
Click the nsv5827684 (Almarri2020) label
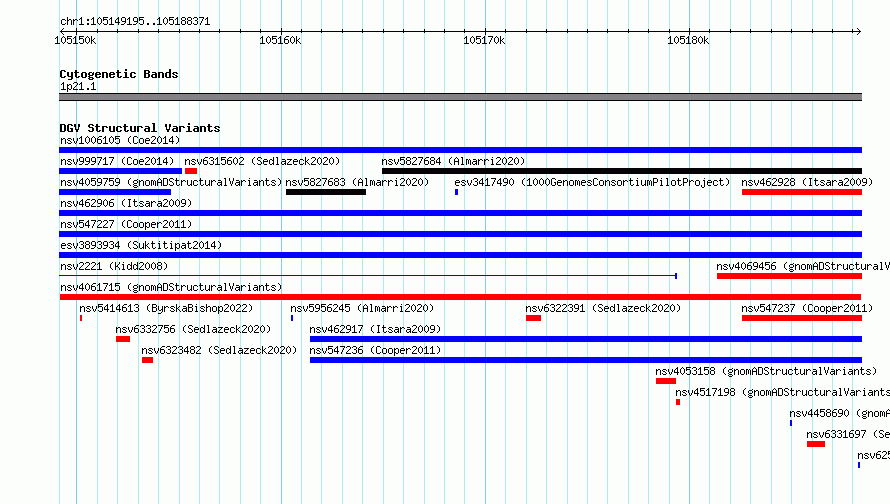click(x=453, y=161)
